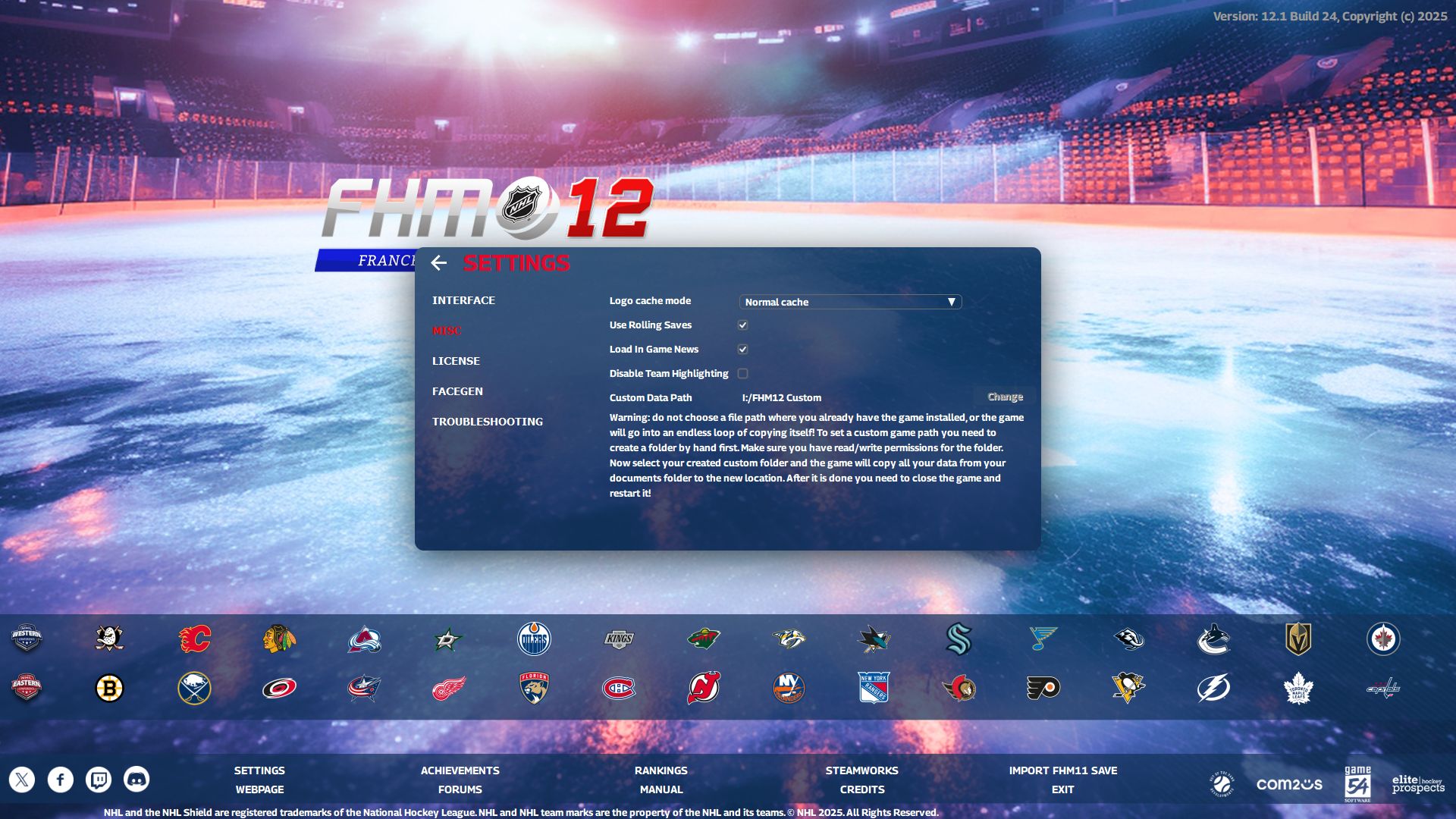Uncheck Load In Game News
Image resolution: width=1456 pixels, height=819 pixels.
tap(742, 350)
